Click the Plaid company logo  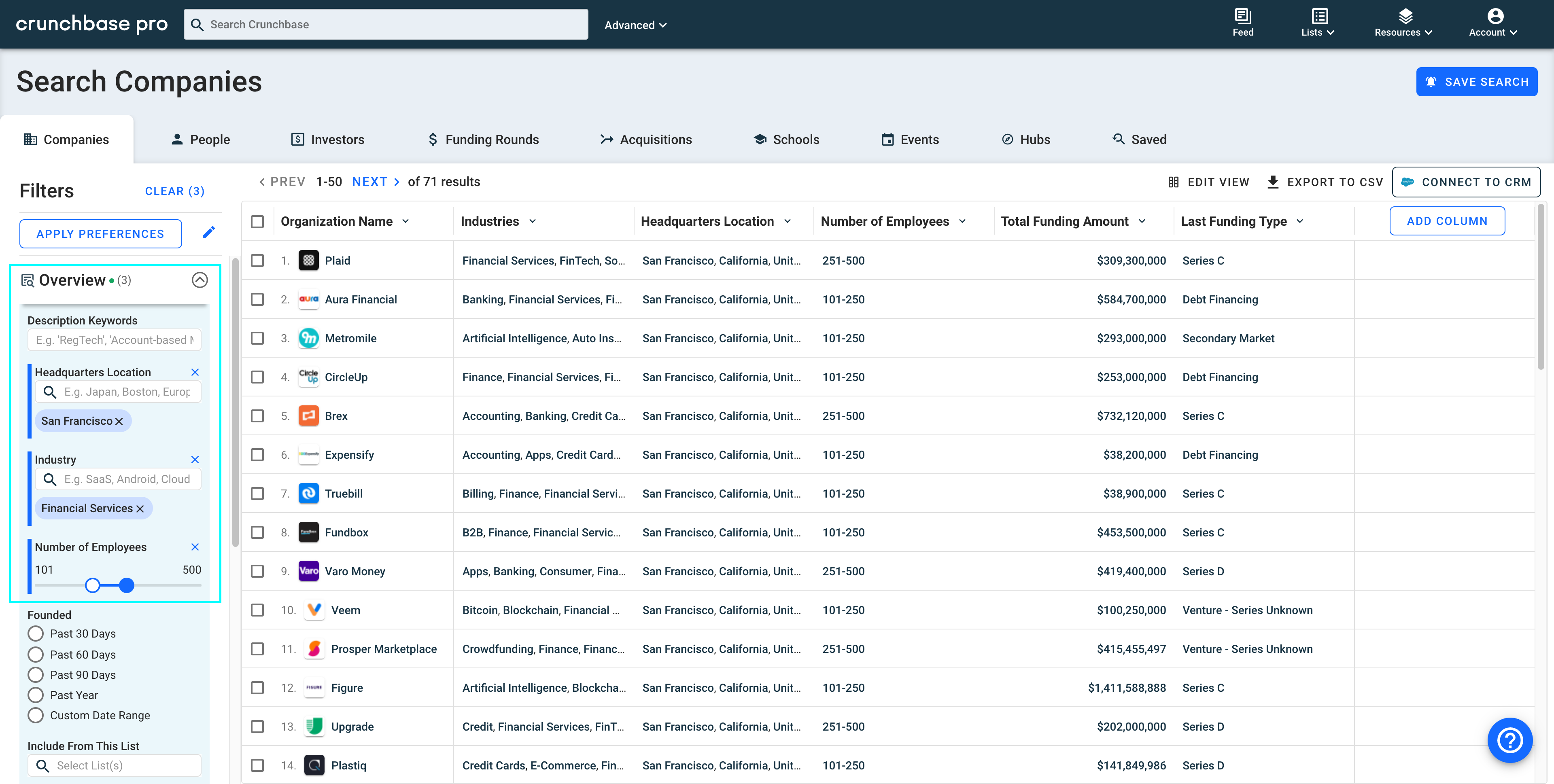[x=308, y=261]
